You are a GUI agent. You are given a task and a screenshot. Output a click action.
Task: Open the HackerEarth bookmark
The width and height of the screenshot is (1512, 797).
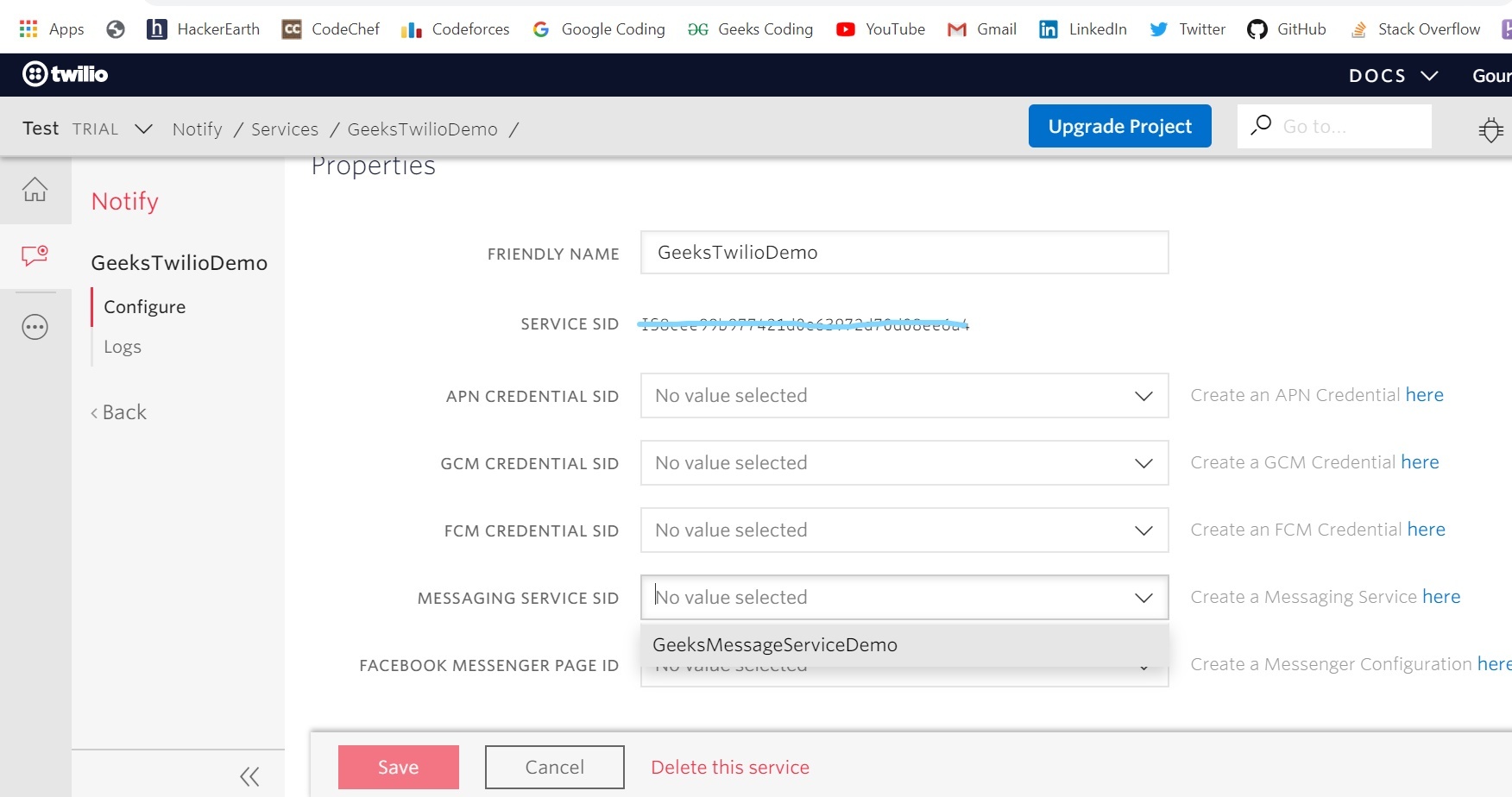[x=204, y=29]
